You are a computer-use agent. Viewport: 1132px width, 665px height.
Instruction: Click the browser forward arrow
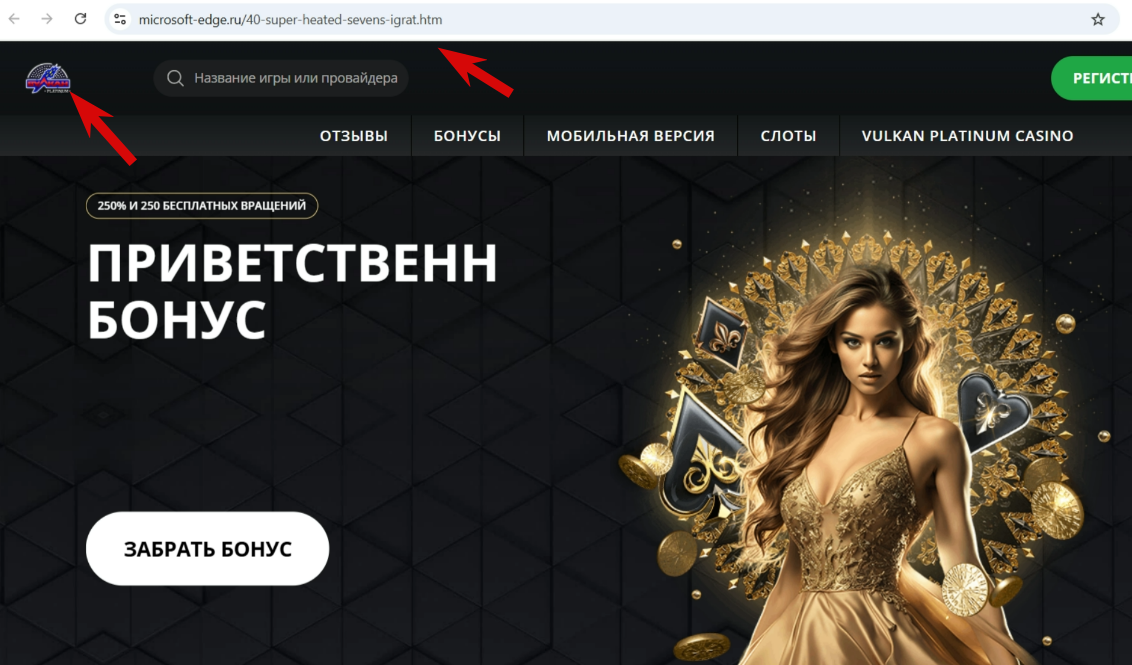[47, 19]
